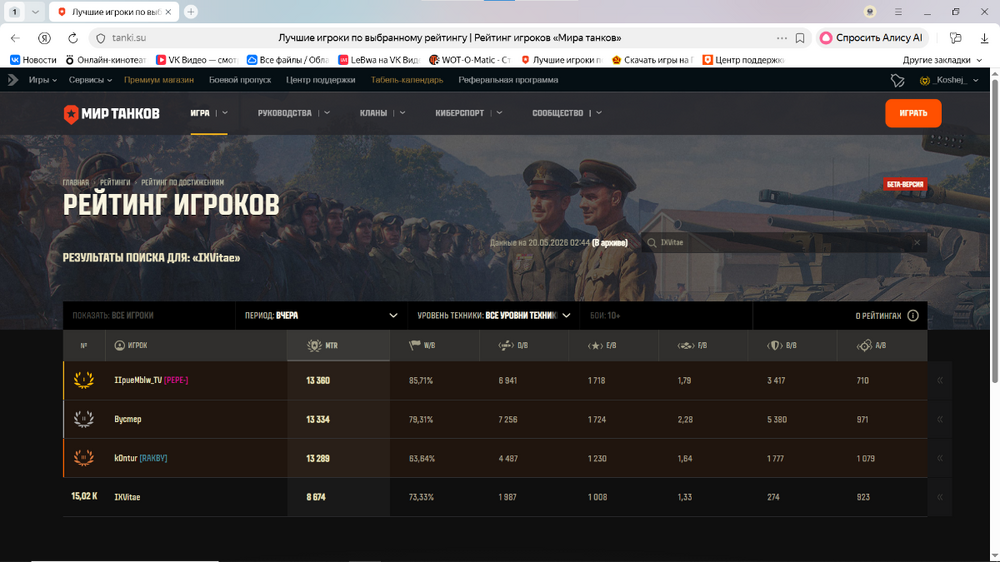This screenshot has width=1000, height=562.
Task: Open player Бустер profile
Action: point(128,419)
